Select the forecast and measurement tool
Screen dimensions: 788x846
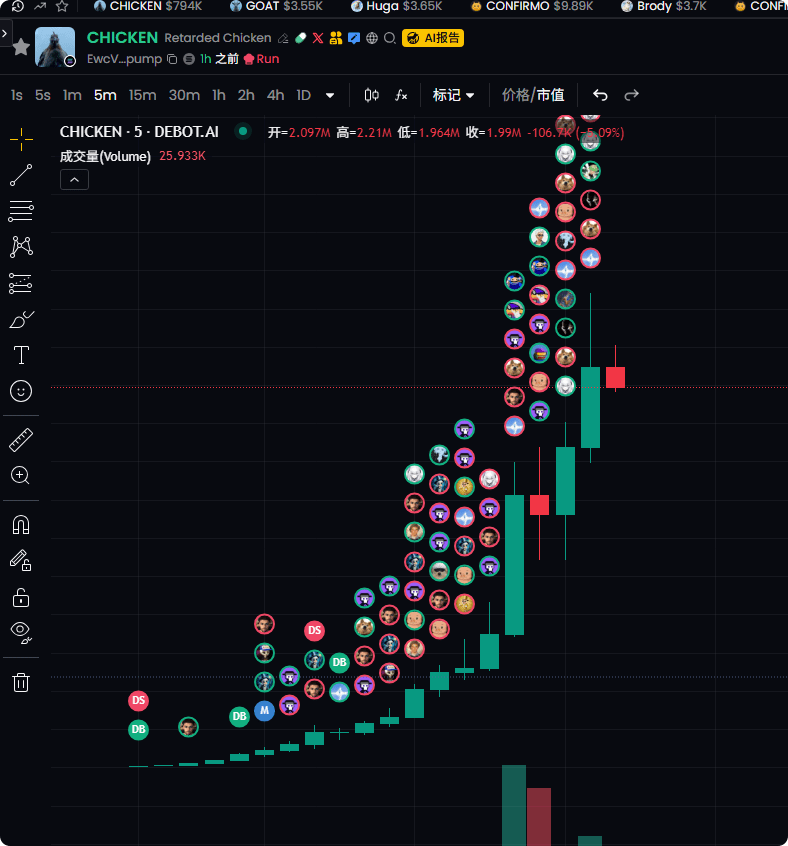click(x=21, y=283)
